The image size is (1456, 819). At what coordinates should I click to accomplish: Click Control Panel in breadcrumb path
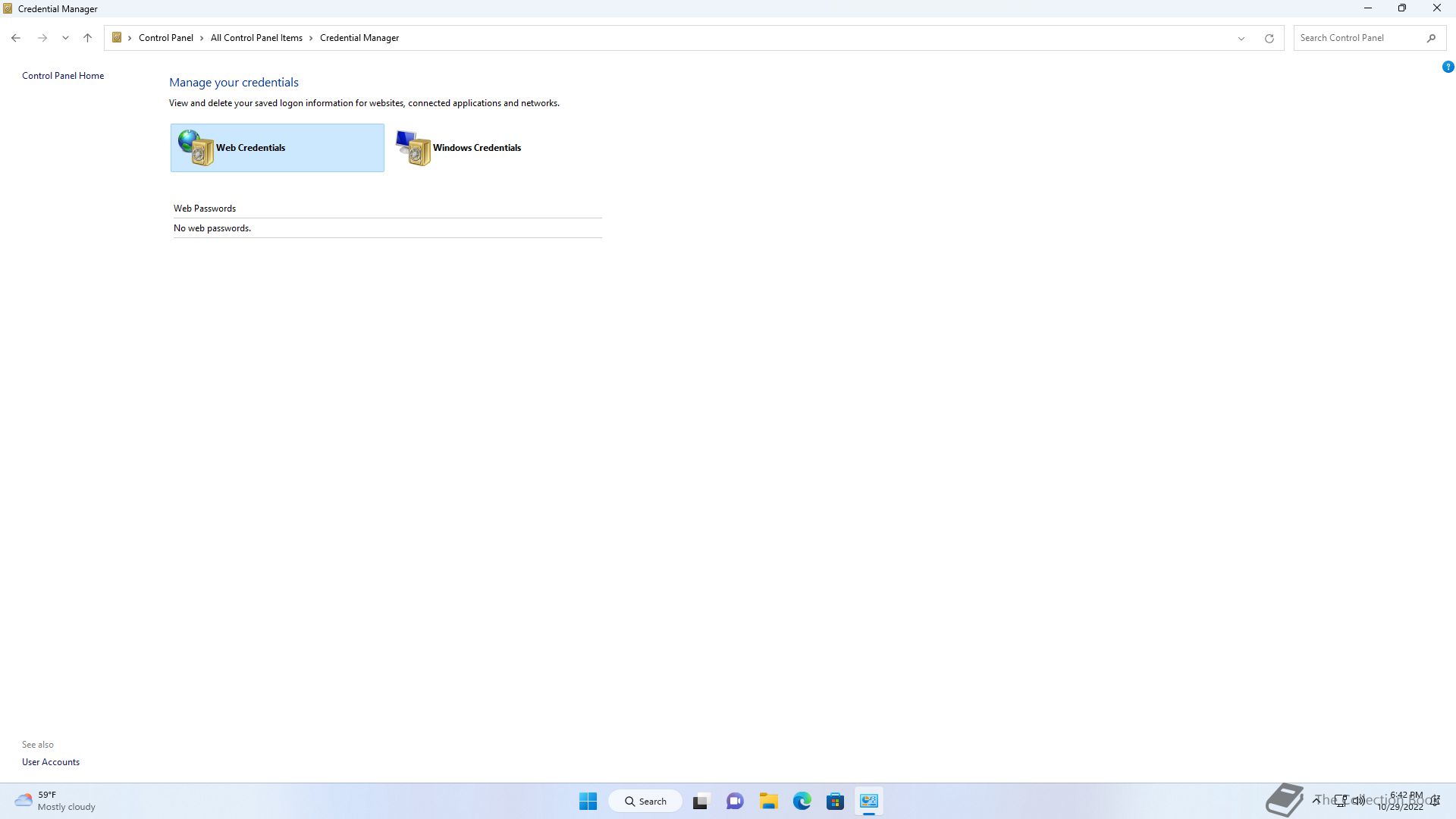coord(165,38)
